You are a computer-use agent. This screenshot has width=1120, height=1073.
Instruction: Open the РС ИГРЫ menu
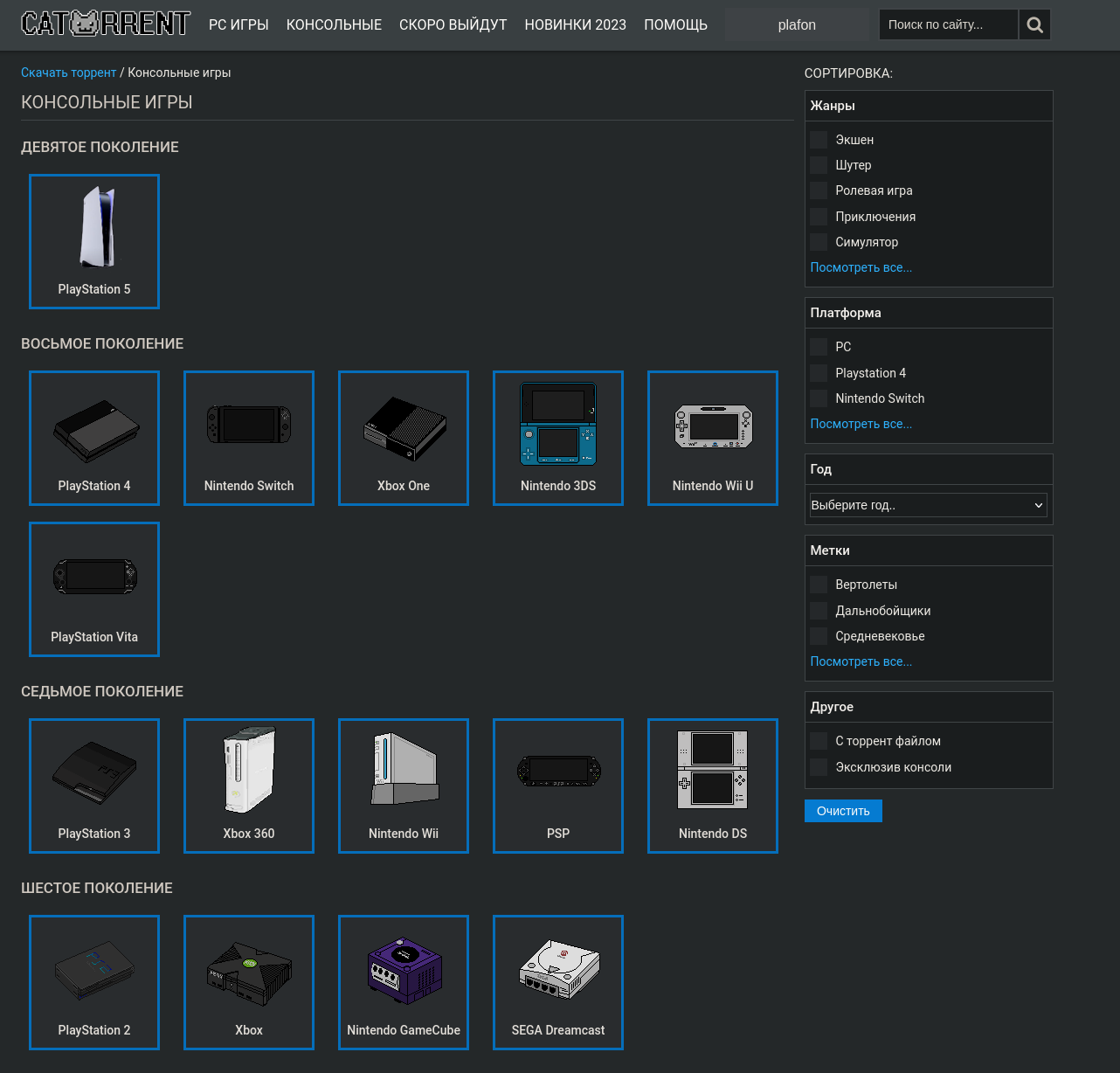[x=239, y=24]
